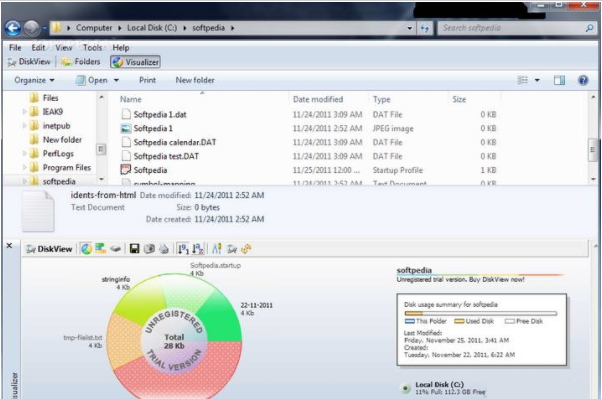This screenshot has height=399, width=602.
Task: Click the printer icon in DiskView toolbar
Action: coord(164,249)
